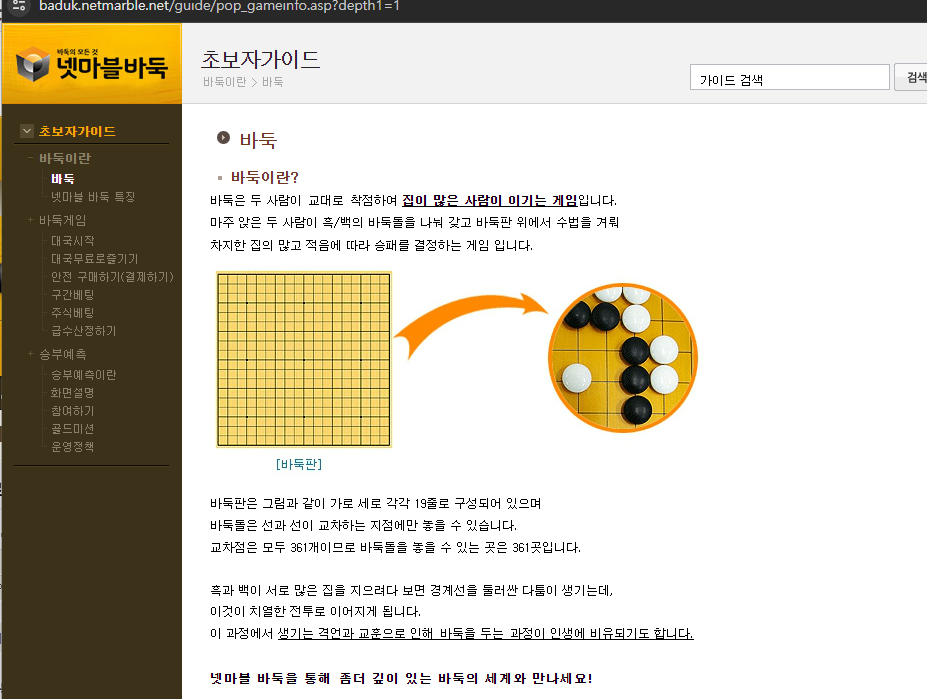Click the yellow chevron icon beside 초보자가이드

coord(24,130)
